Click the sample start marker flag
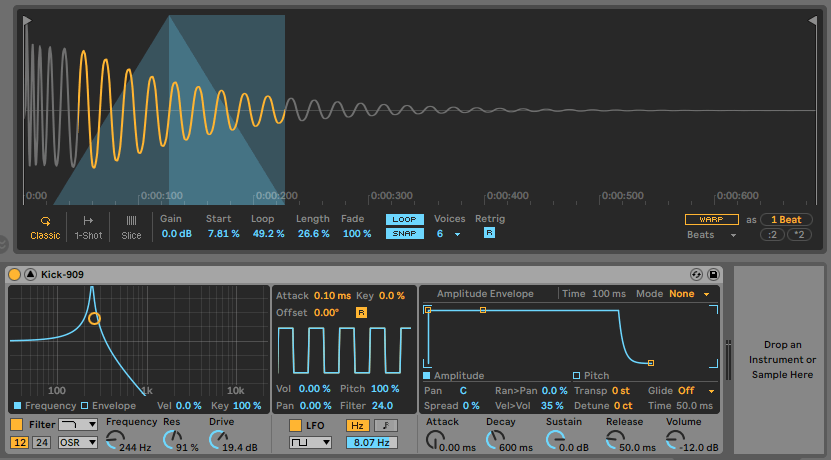The width and height of the screenshot is (831, 460). (27, 21)
